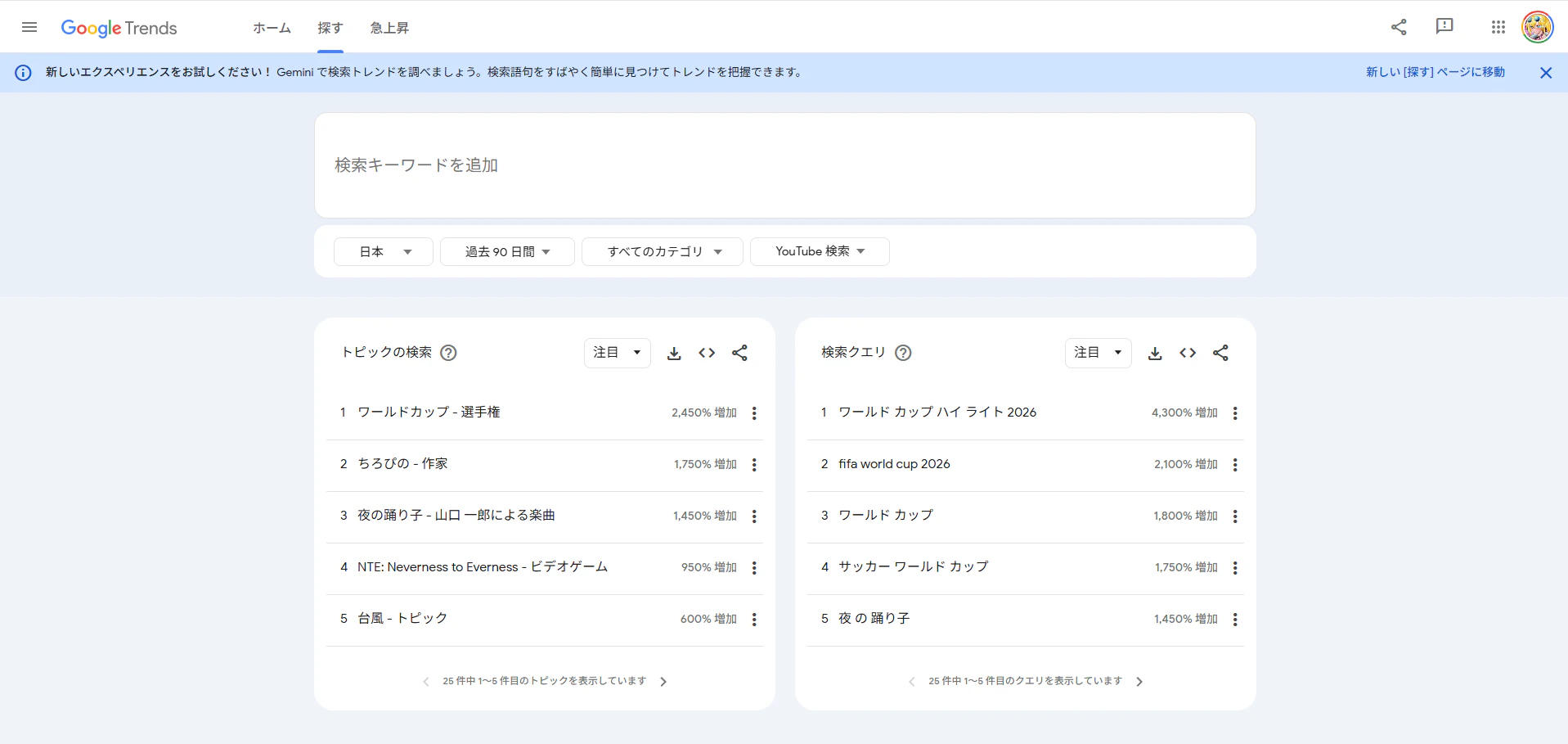Open the Google account avatar

[1537, 27]
